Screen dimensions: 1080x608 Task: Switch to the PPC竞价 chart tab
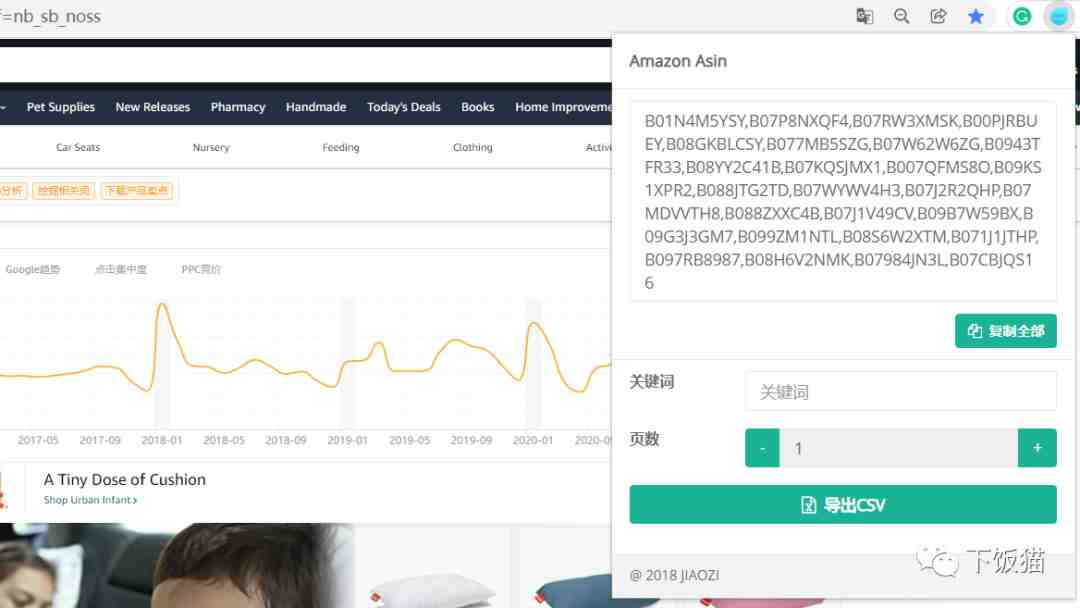[201, 269]
